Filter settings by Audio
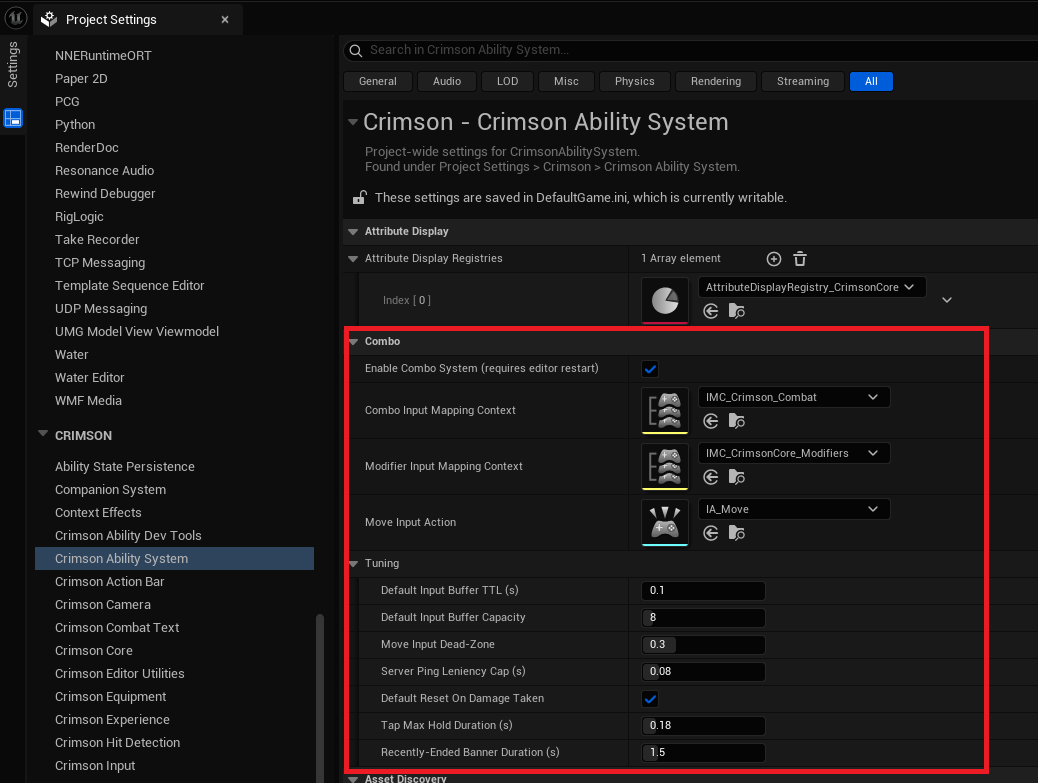 (447, 81)
